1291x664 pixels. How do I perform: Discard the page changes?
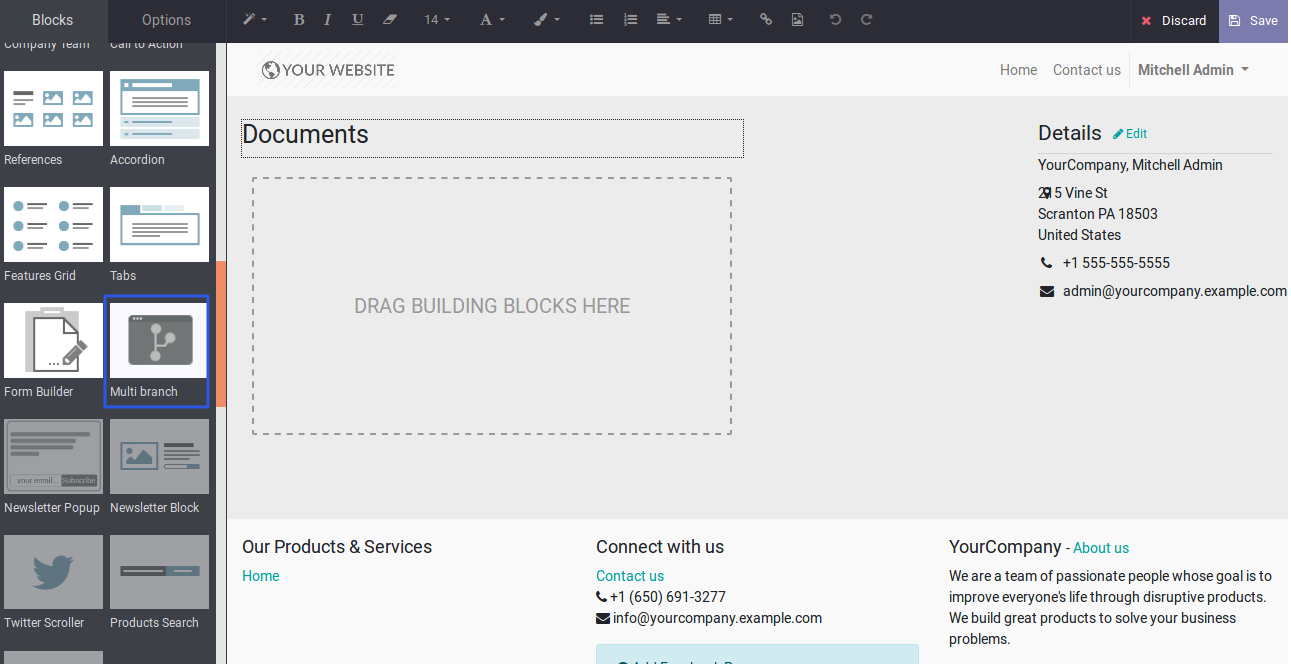tap(1174, 21)
